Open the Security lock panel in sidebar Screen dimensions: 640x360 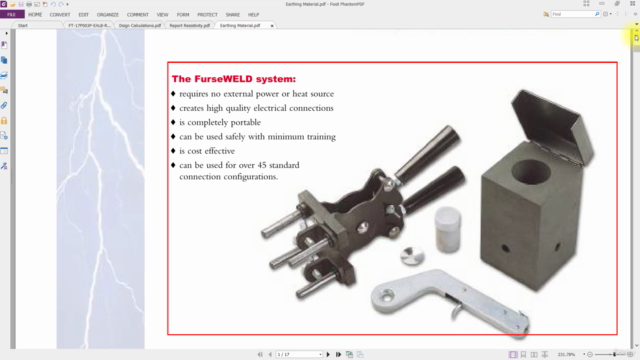pyautogui.click(x=4, y=121)
